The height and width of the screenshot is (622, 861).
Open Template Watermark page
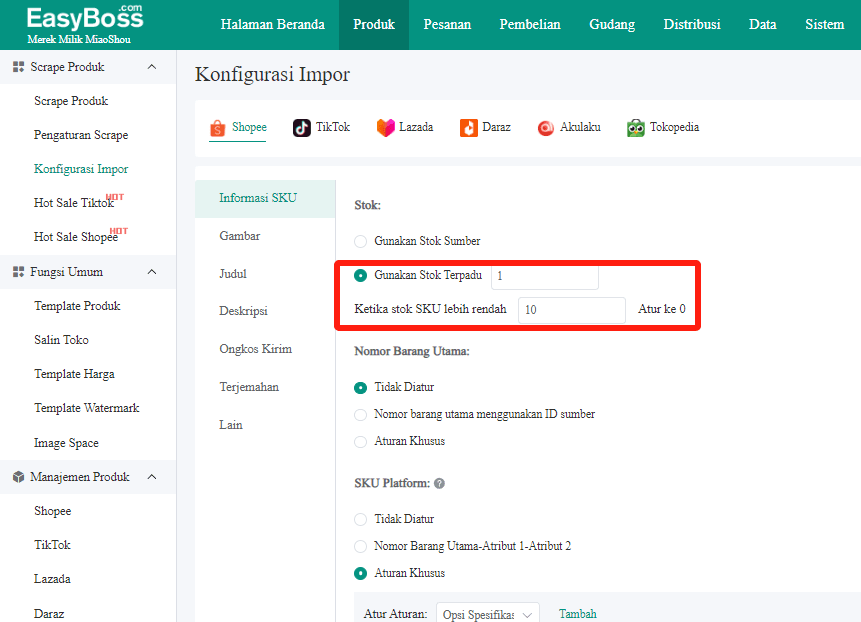coord(87,408)
